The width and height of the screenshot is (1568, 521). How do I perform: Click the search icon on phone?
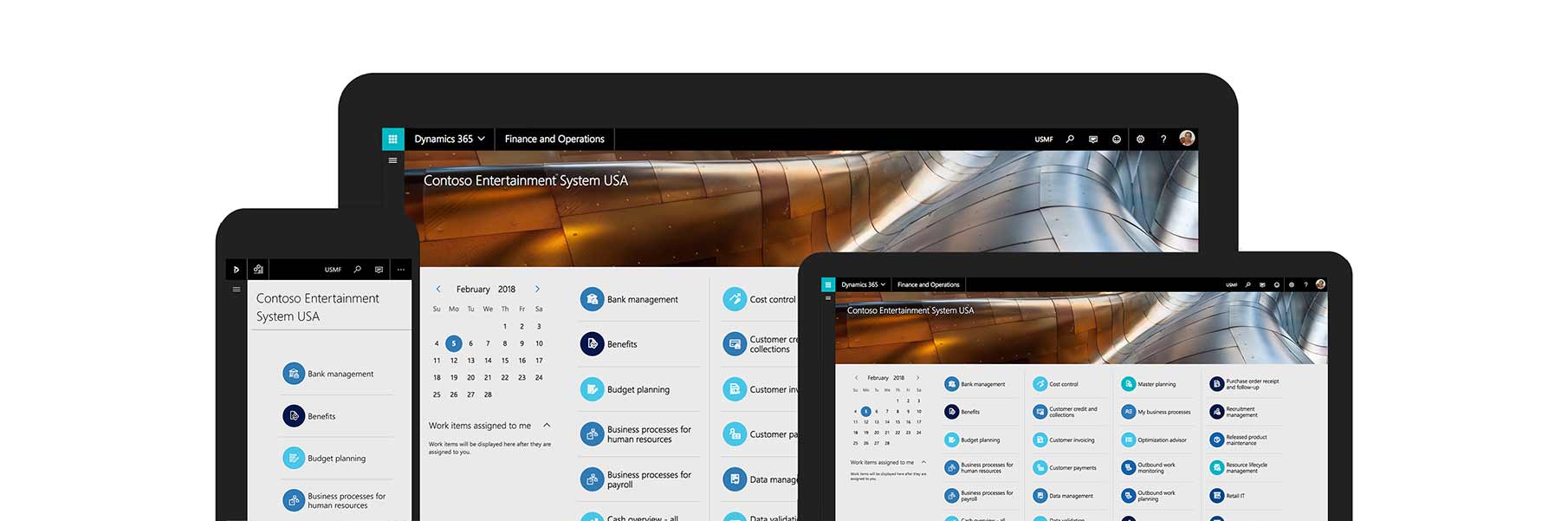357,270
